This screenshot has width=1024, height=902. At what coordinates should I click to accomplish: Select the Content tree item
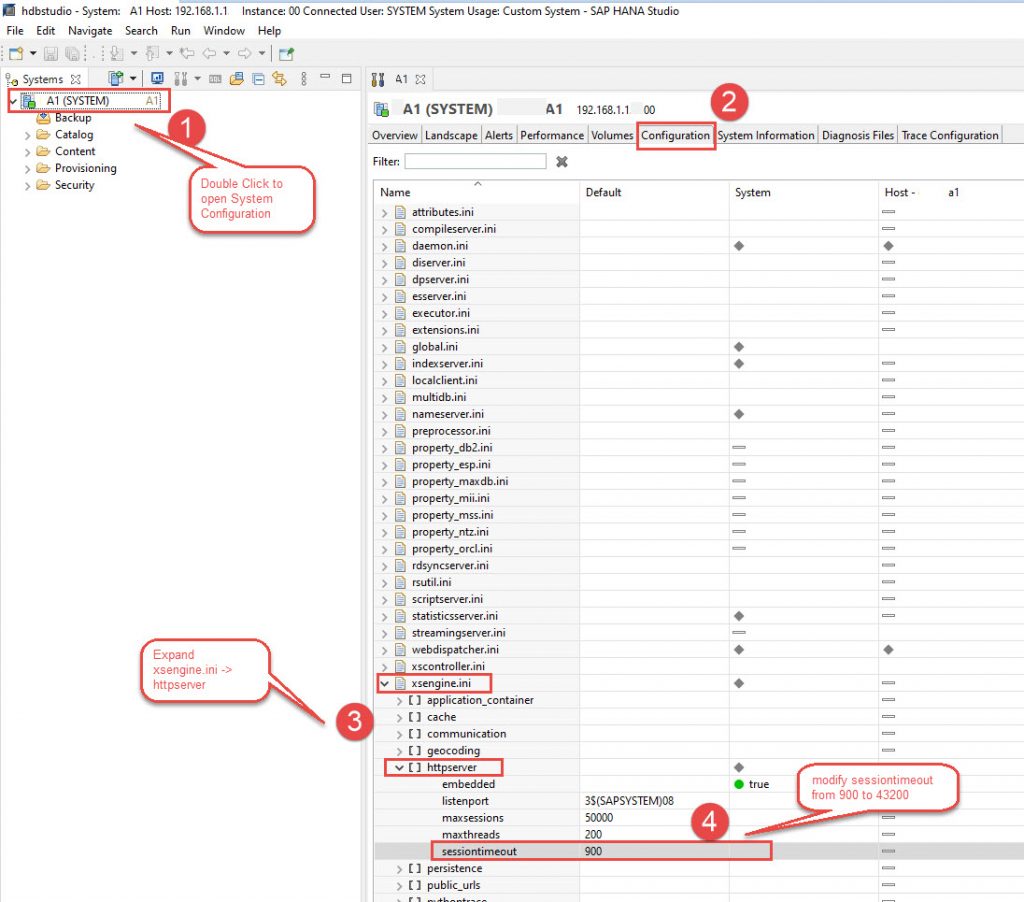75,152
